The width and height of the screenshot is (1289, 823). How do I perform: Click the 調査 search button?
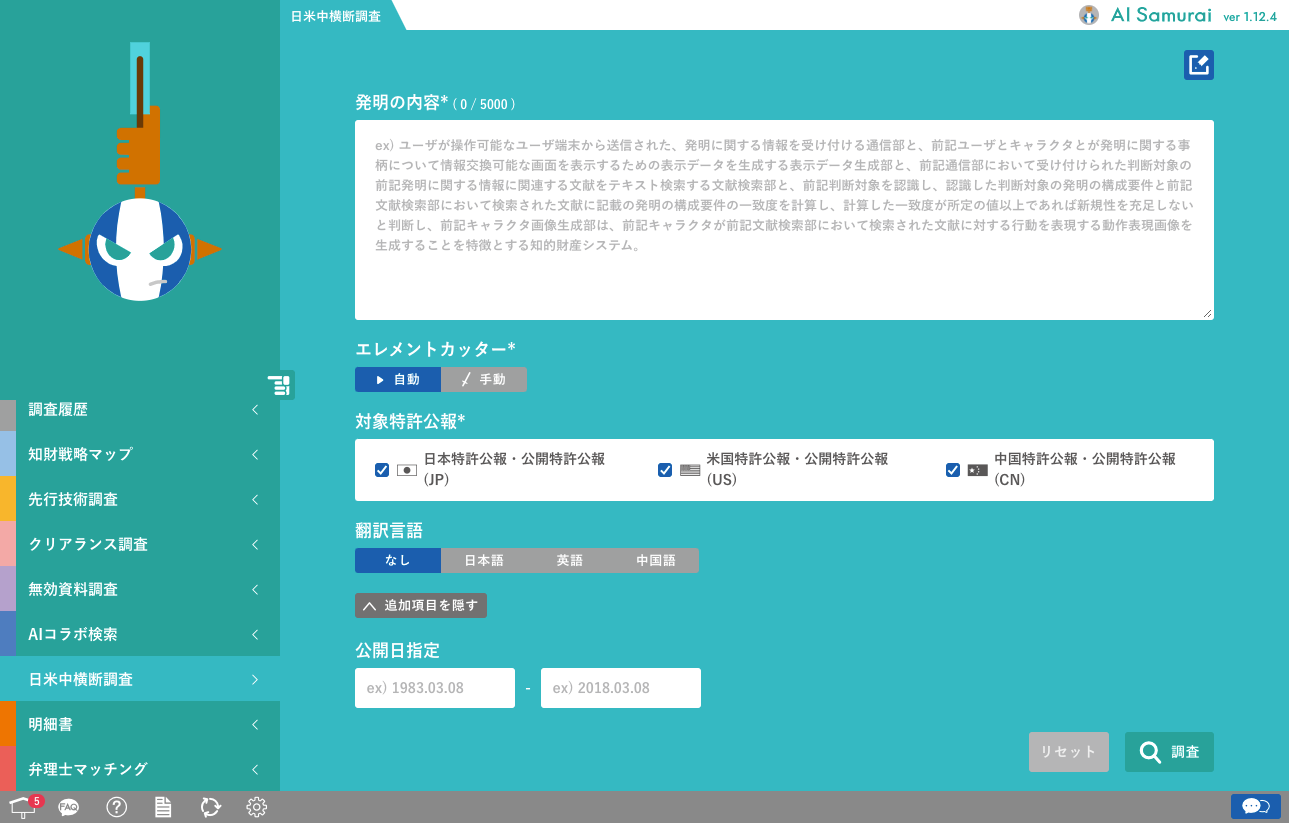tap(1169, 752)
